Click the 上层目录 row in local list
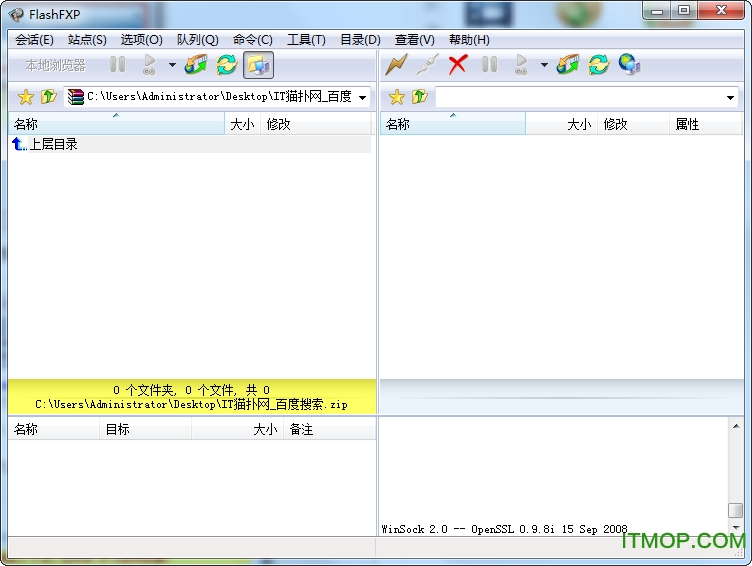 [189, 144]
